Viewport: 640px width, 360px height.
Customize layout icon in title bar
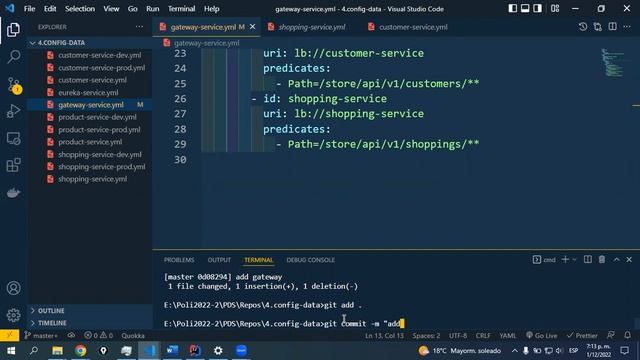click(x=555, y=9)
